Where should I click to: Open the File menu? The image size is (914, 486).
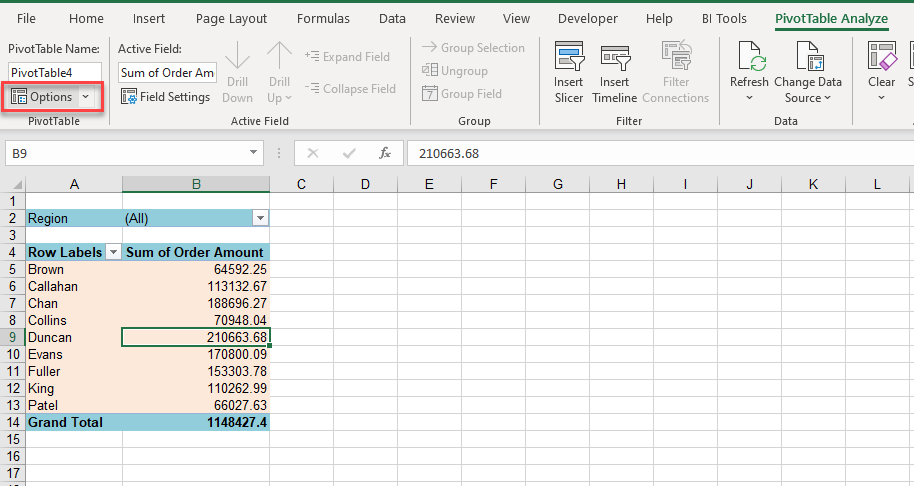click(27, 19)
